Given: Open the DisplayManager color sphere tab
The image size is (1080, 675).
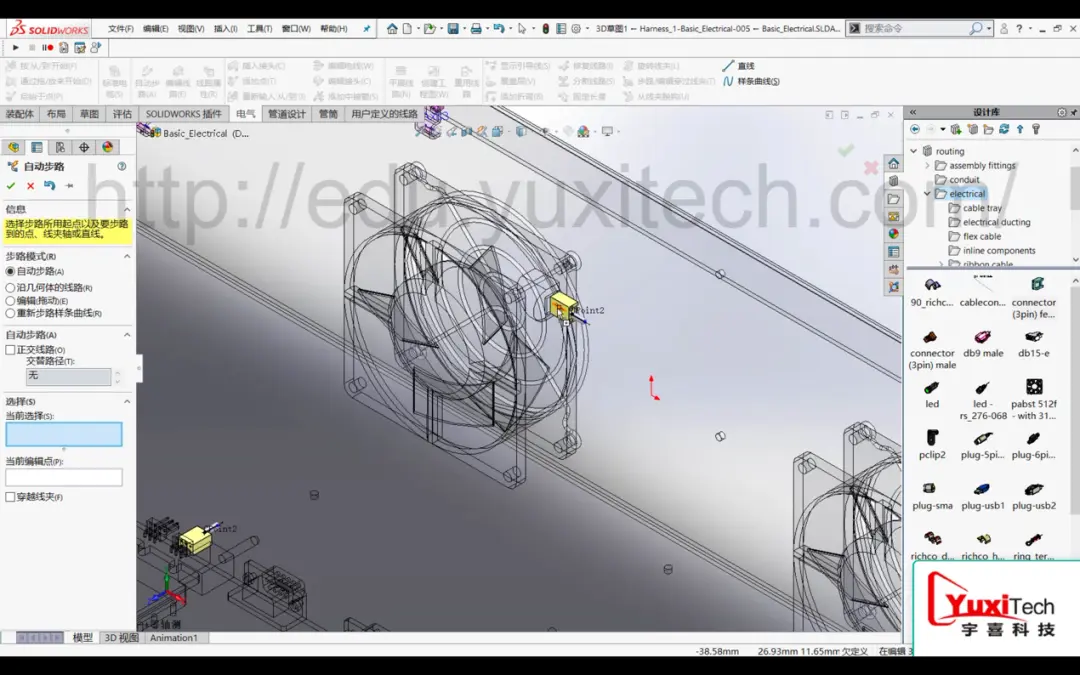Looking at the screenshot, I should pos(107,147).
